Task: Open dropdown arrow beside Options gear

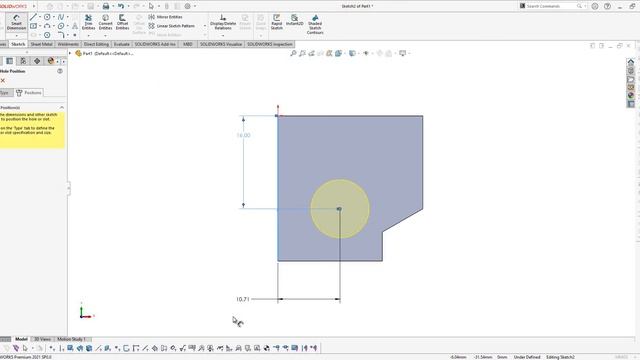Action: 195,6
